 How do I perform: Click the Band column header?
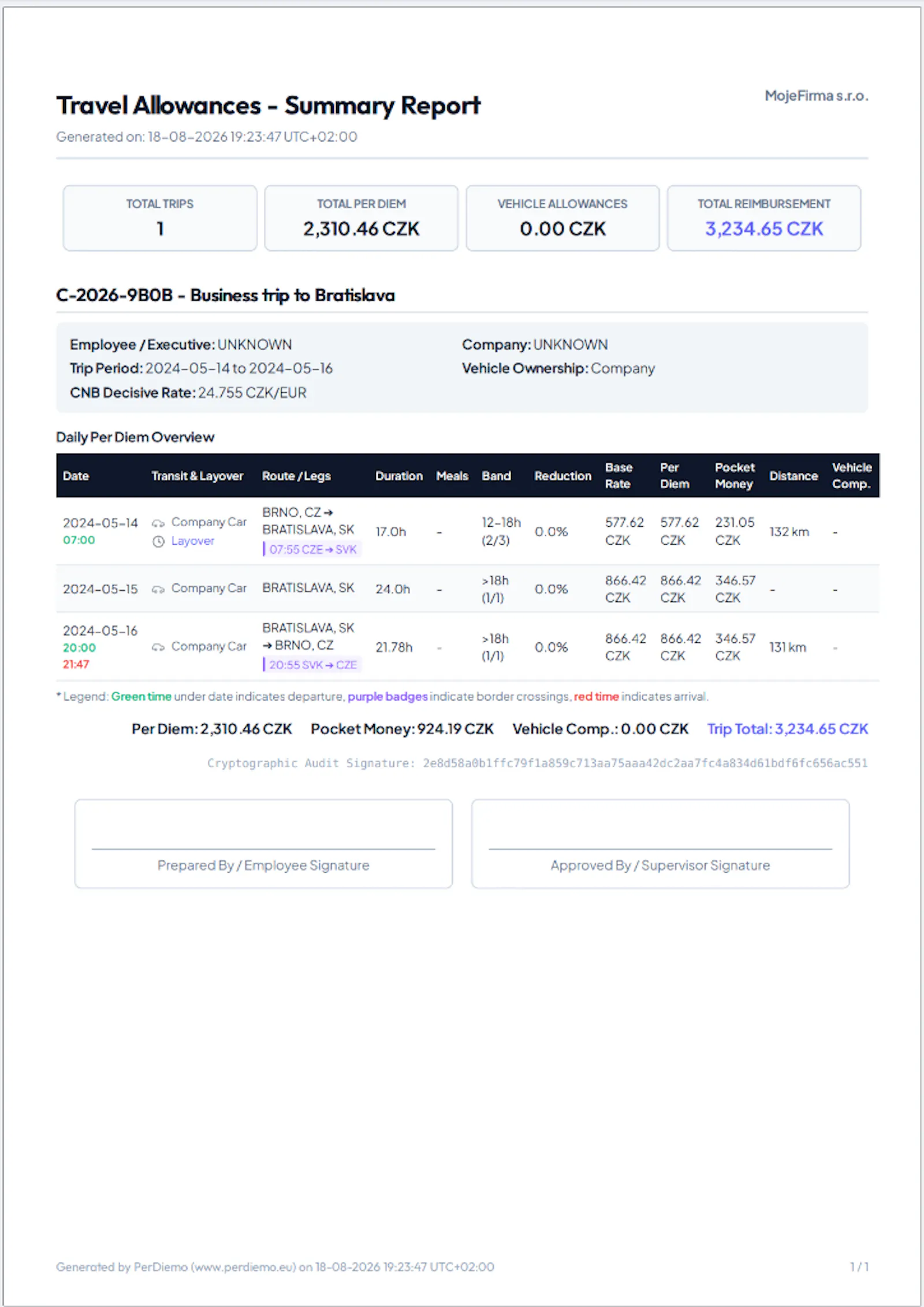click(x=497, y=476)
